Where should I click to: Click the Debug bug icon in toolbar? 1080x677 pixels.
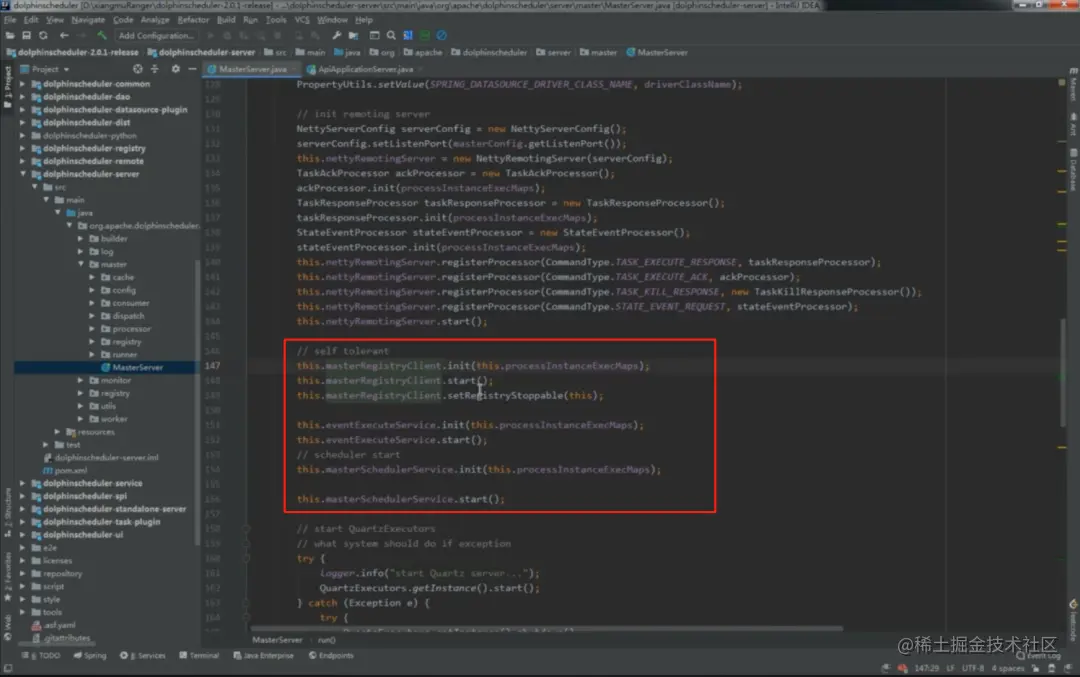point(227,35)
